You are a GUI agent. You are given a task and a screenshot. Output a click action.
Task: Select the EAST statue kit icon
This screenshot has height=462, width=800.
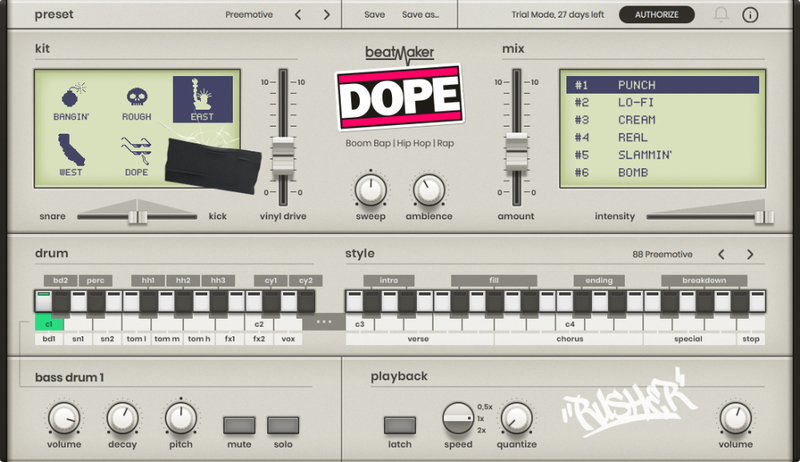(x=203, y=99)
